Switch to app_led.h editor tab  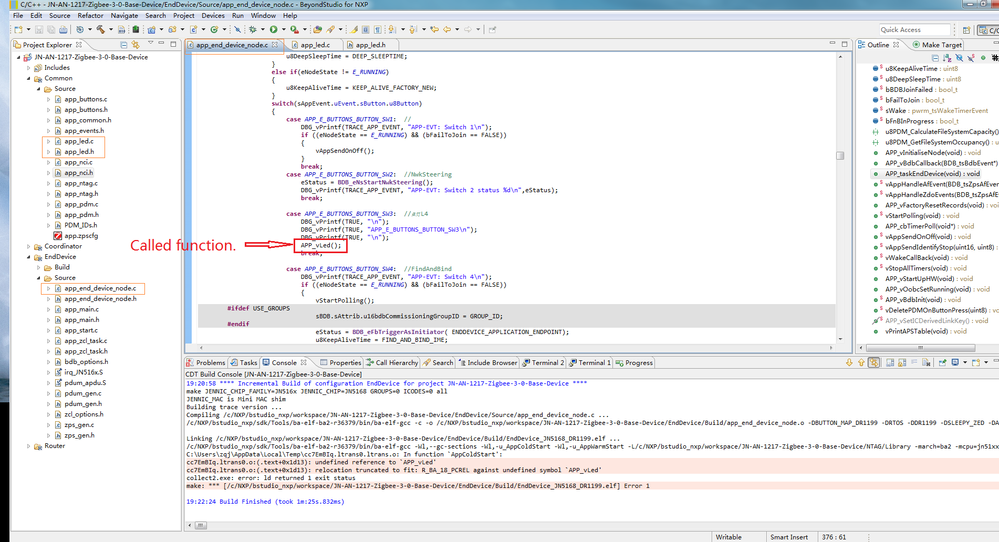coord(370,45)
